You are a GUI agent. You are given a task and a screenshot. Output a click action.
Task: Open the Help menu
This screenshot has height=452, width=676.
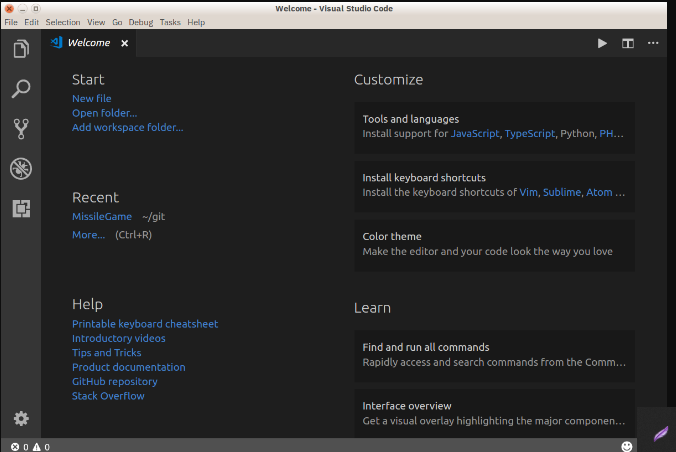point(196,22)
